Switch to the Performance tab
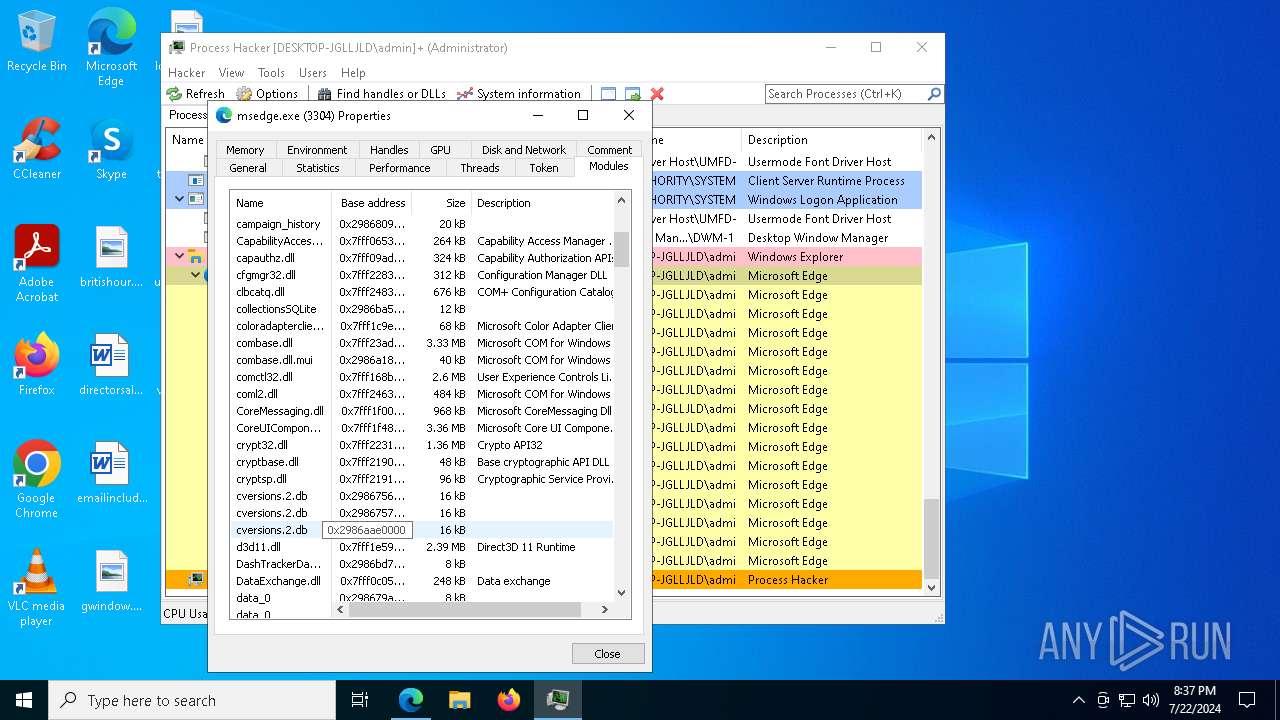This screenshot has height=720, width=1280. (x=399, y=168)
